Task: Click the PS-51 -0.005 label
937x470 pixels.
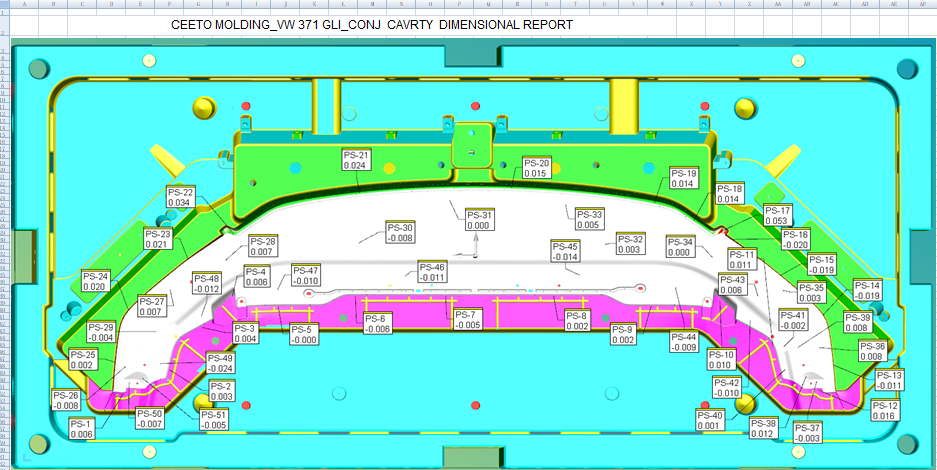Action: click(x=216, y=420)
